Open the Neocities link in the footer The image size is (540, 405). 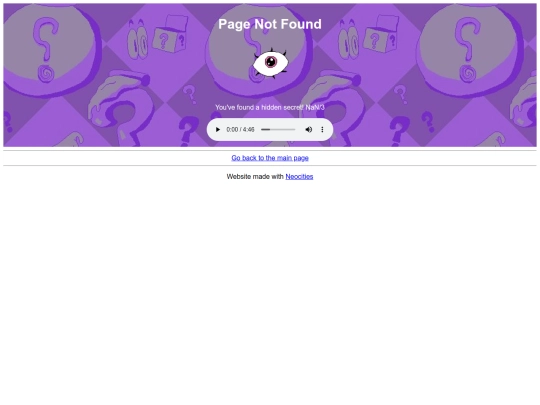299,176
